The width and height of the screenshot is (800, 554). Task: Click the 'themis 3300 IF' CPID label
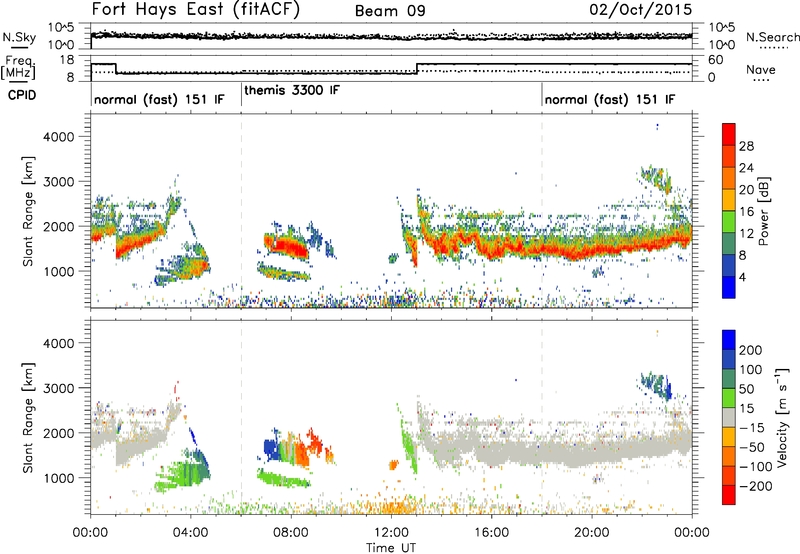point(292,91)
